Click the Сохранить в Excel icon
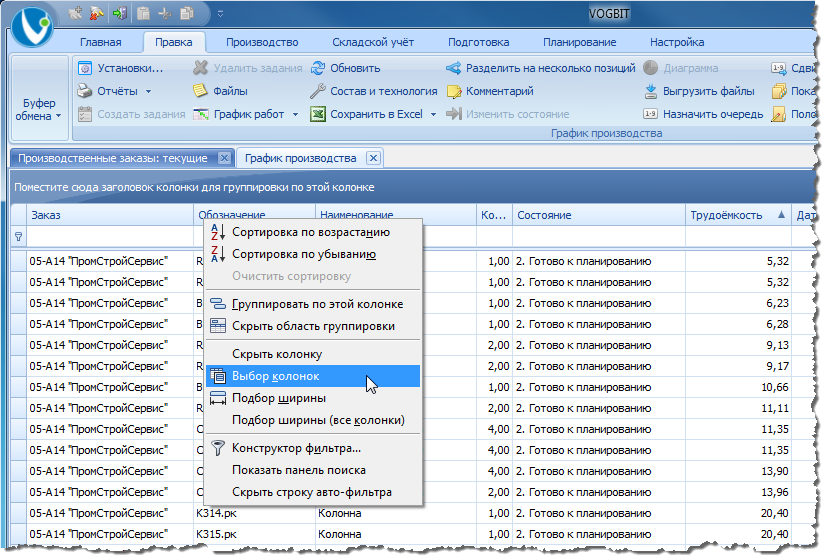 click(x=318, y=114)
